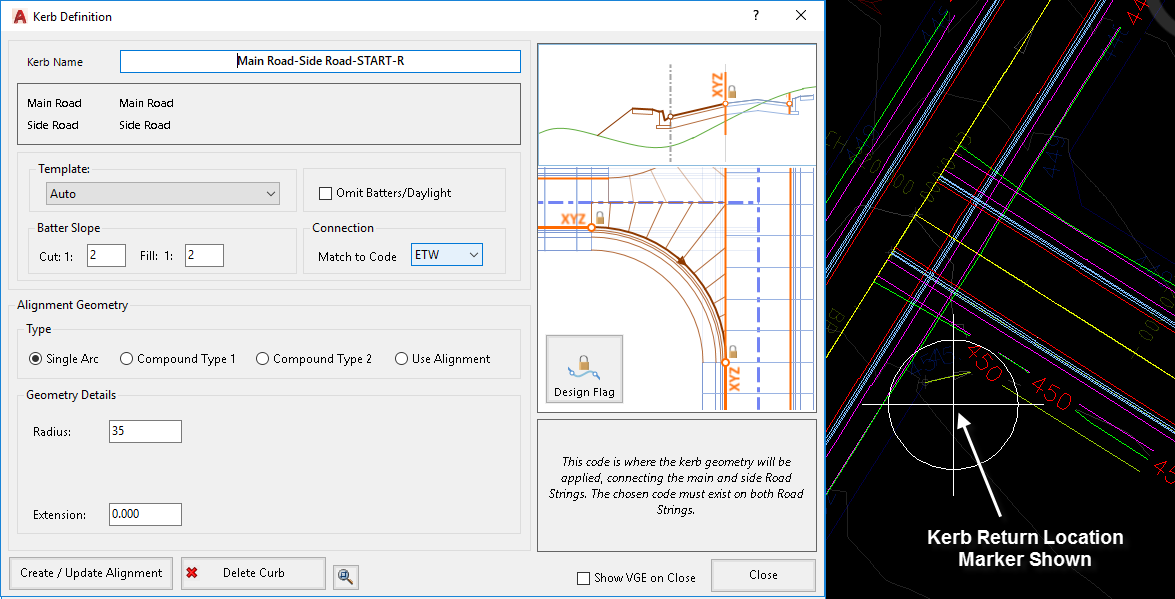
Task: Click the help question mark in title bar
Action: click(755, 16)
